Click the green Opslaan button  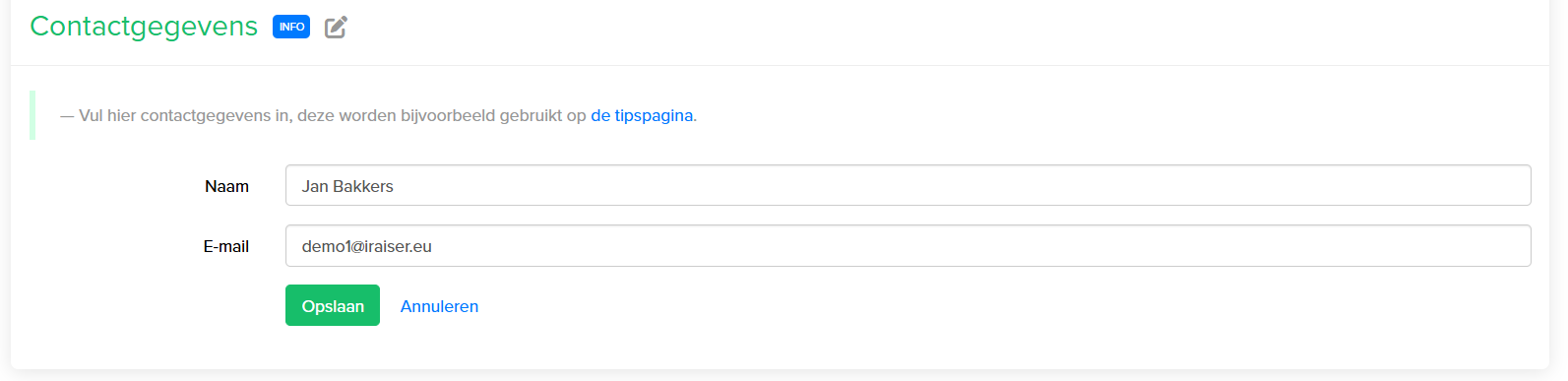point(333,305)
